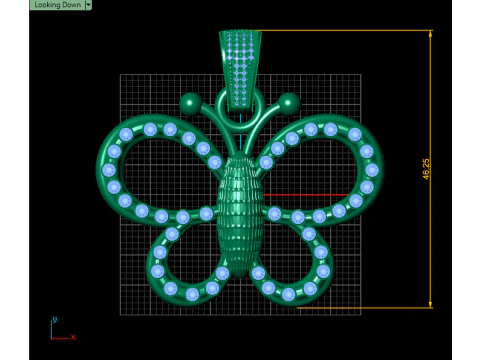
Task: Click the left antenna ball
Action: pyautogui.click(x=190, y=104)
